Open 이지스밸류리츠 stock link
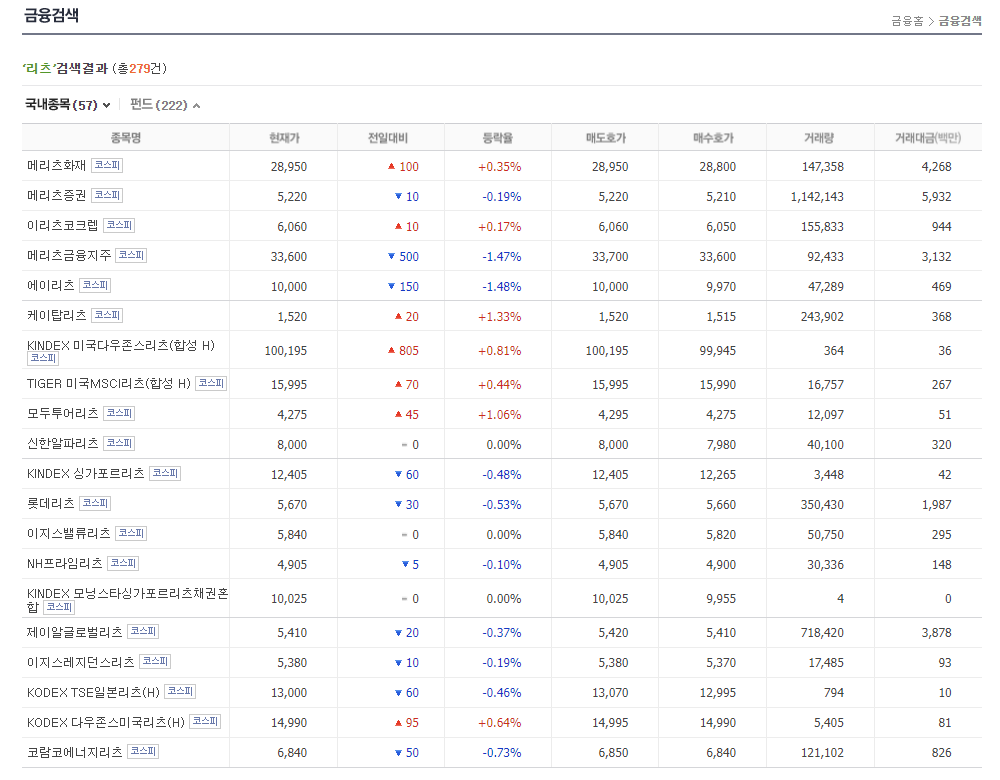Image resolution: width=1000 pixels, height=780 pixels. (68, 534)
